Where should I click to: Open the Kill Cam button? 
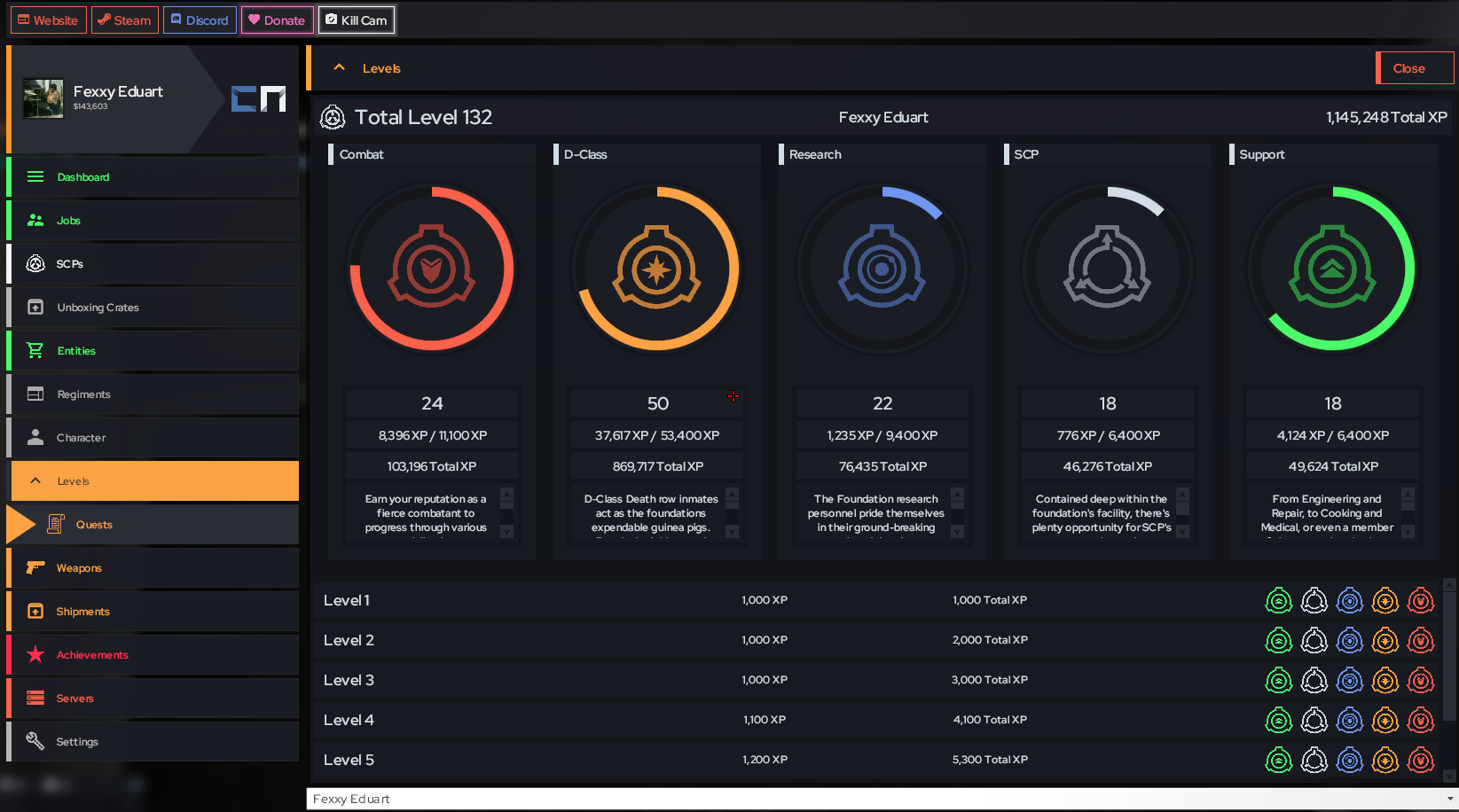357,20
